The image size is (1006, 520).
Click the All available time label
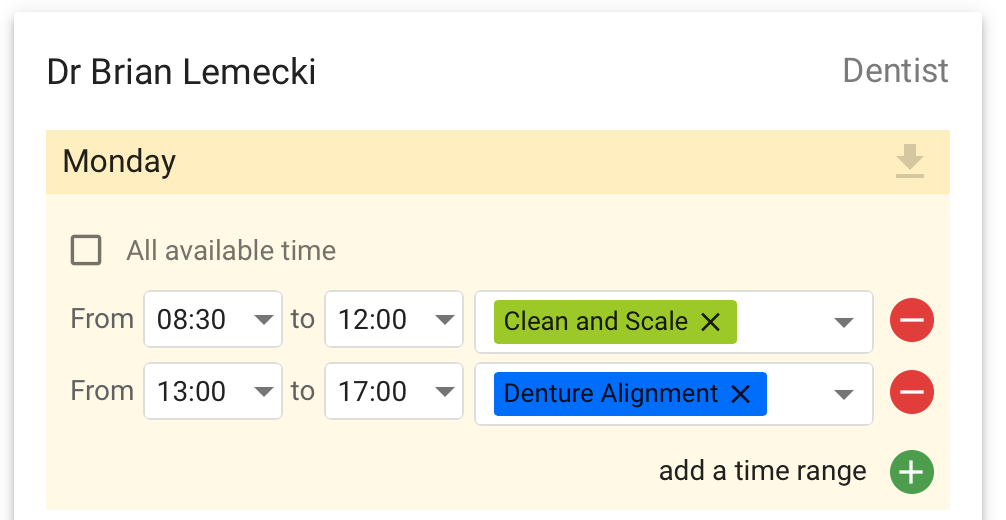231,250
